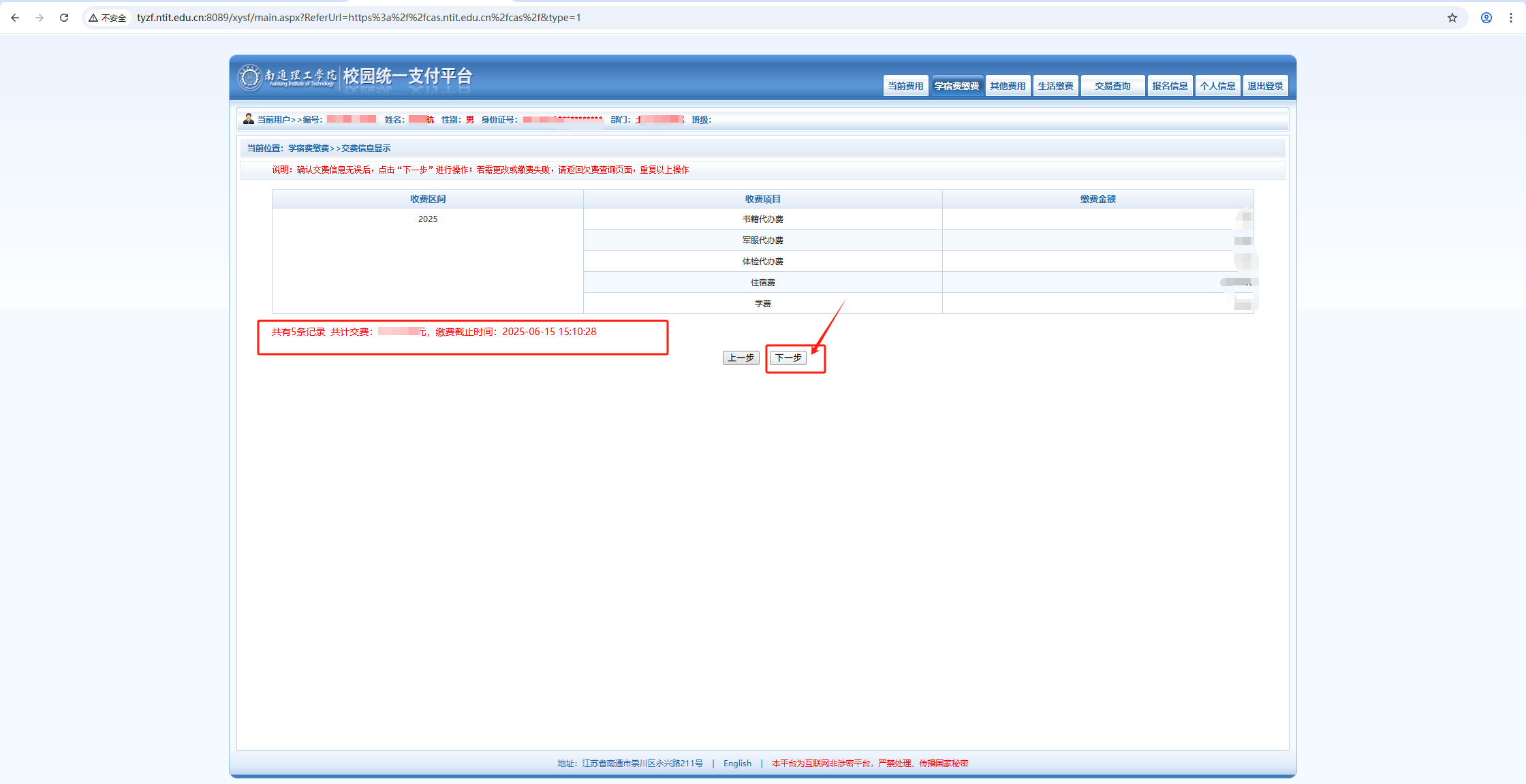Bookmark page with star icon
Image resolution: width=1526 pixels, height=784 pixels.
click(x=1452, y=18)
